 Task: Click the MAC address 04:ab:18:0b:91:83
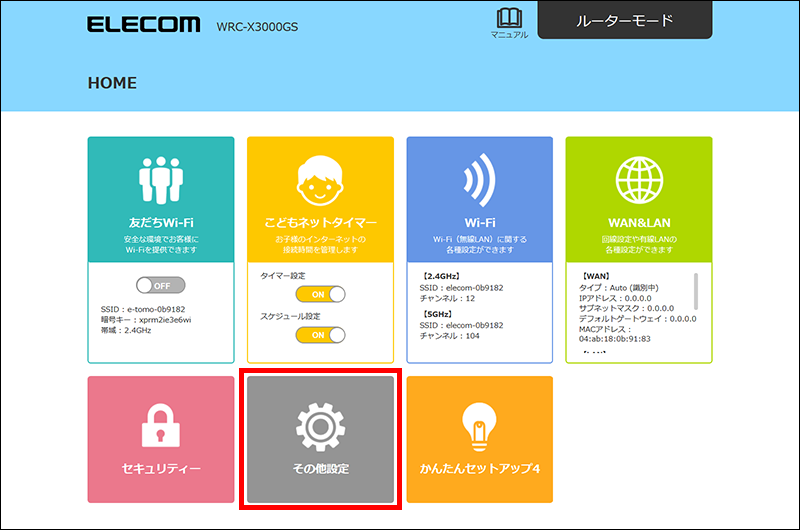click(x=615, y=339)
